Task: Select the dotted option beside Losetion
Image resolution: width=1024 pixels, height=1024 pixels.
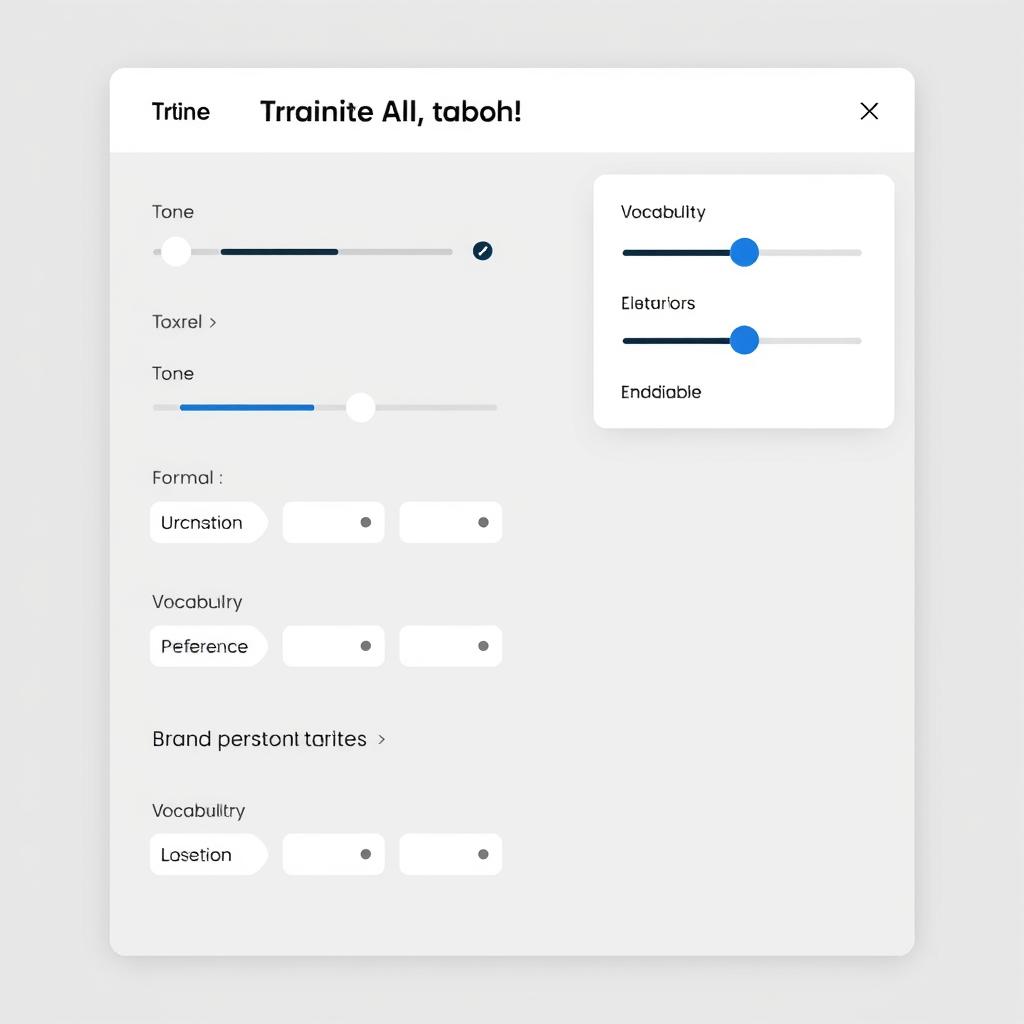Action: pos(333,854)
